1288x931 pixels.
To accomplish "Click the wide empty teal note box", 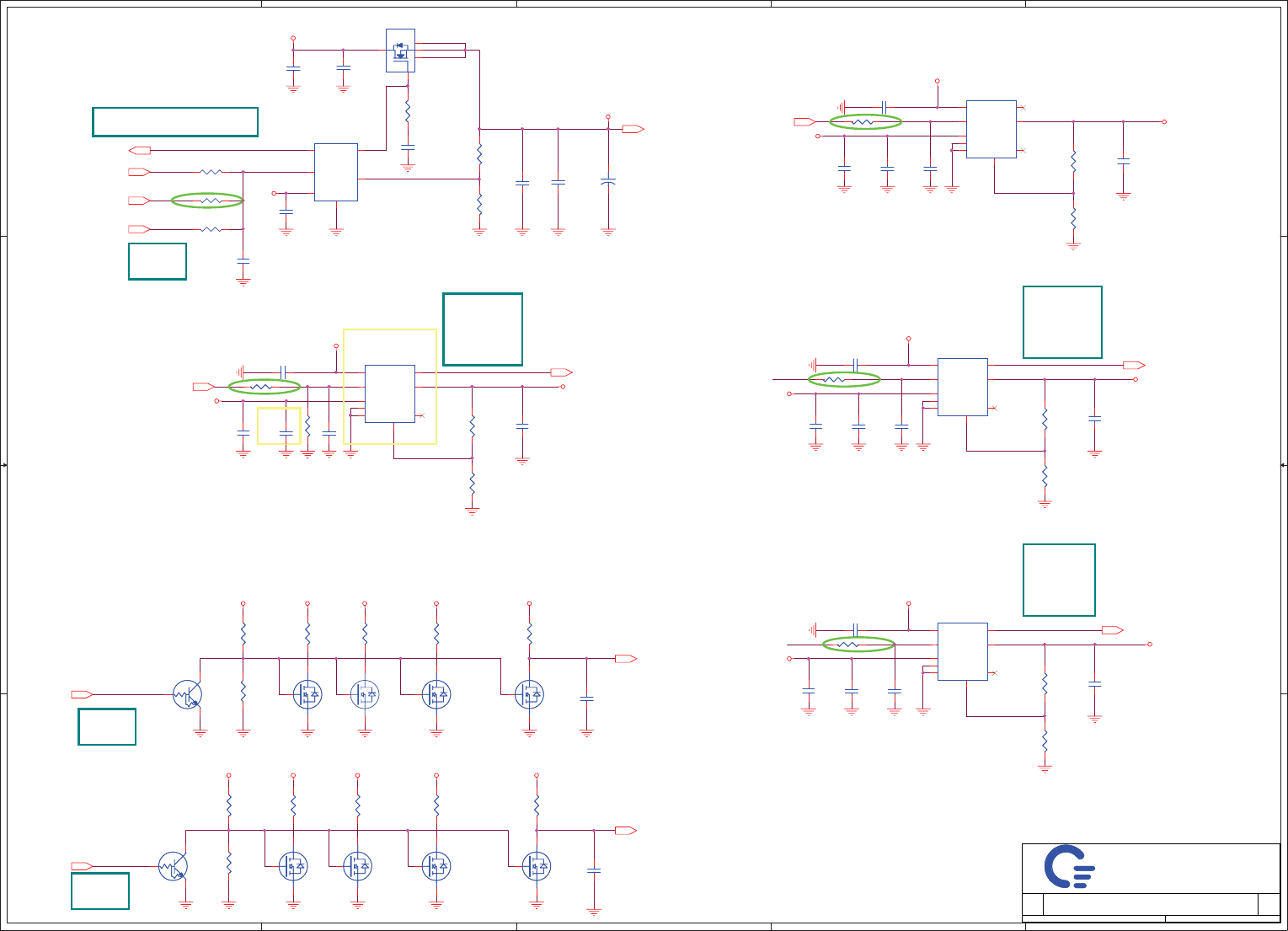I will point(175,121).
